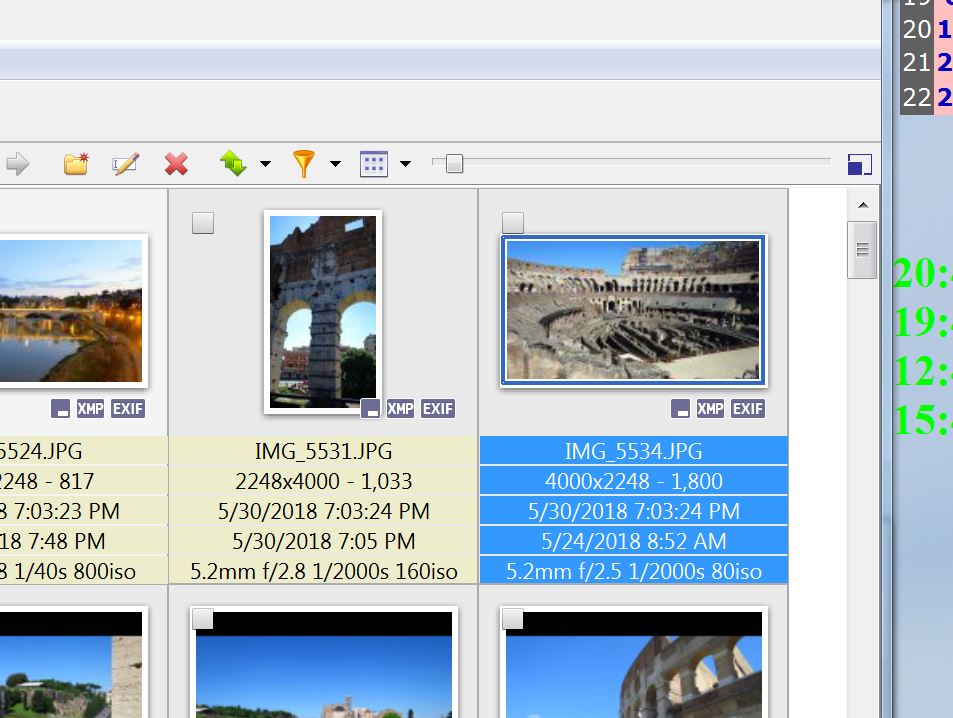Expand the filter funnel dropdown arrow
Viewport: 953px width, 718px height.
335,164
